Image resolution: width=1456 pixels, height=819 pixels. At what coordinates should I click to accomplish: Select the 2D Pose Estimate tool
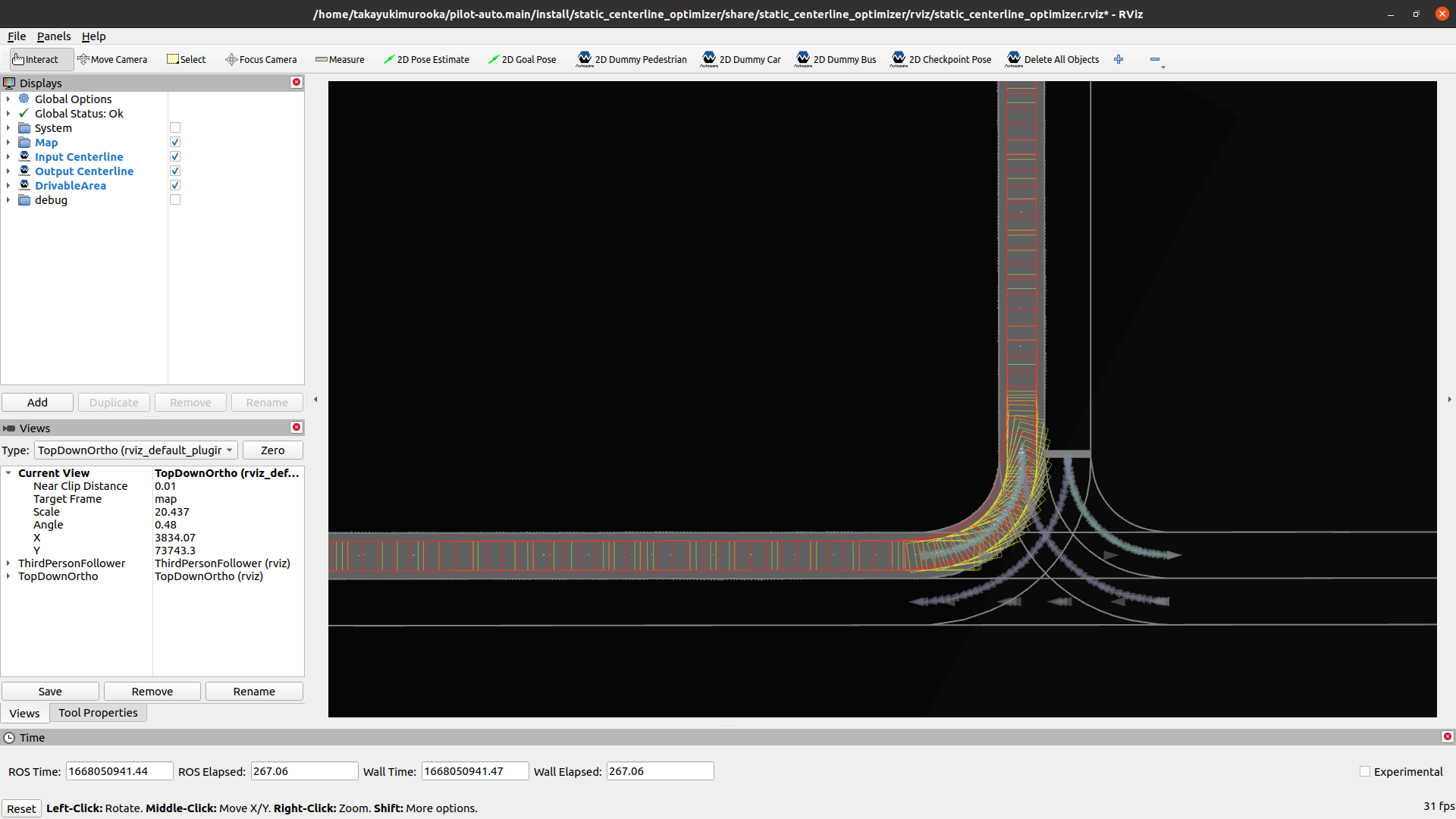pos(426,59)
